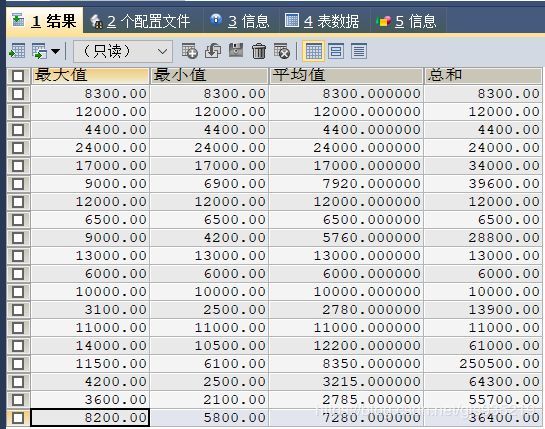The height and width of the screenshot is (429, 545).
Task: Select the cell 5760.000000
Action: [346, 237]
